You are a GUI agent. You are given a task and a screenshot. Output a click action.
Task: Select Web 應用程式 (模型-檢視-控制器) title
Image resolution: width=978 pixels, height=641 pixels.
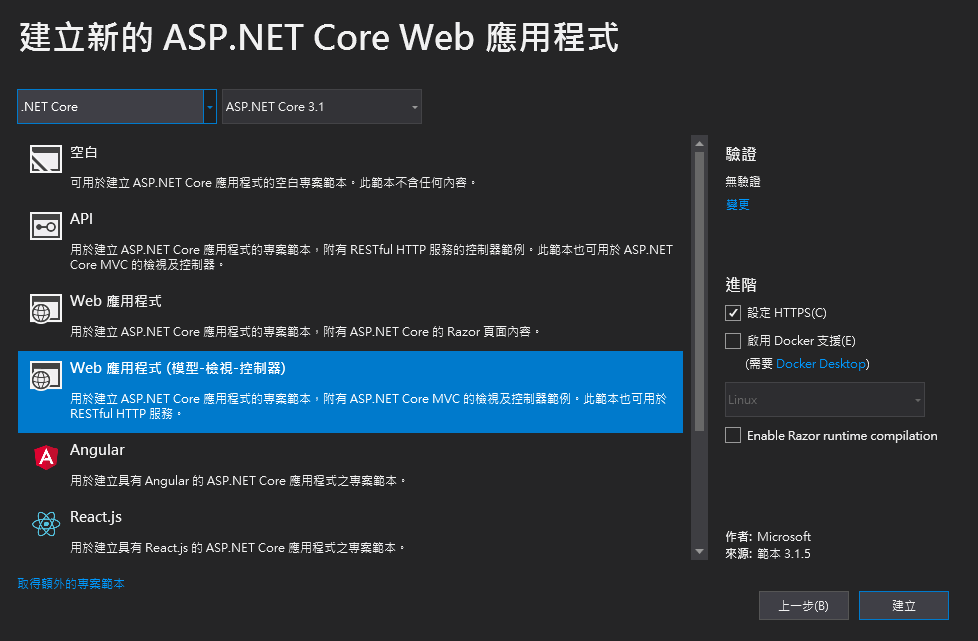pos(178,368)
